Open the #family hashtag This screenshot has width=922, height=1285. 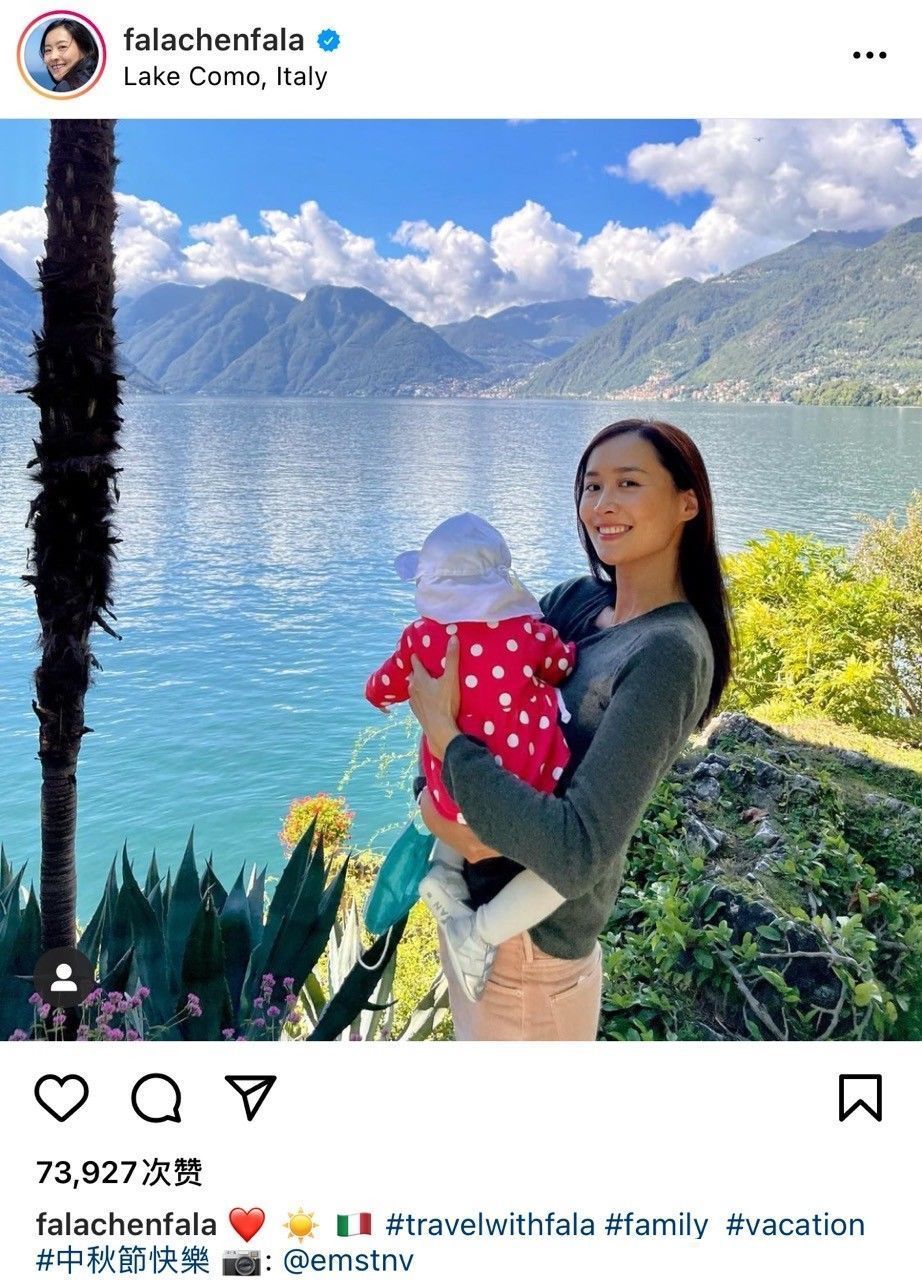(x=656, y=1224)
